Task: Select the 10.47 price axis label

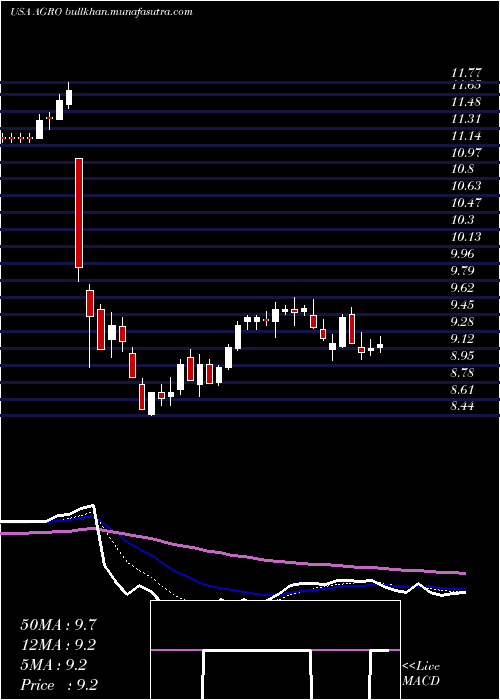Action: pyautogui.click(x=467, y=204)
